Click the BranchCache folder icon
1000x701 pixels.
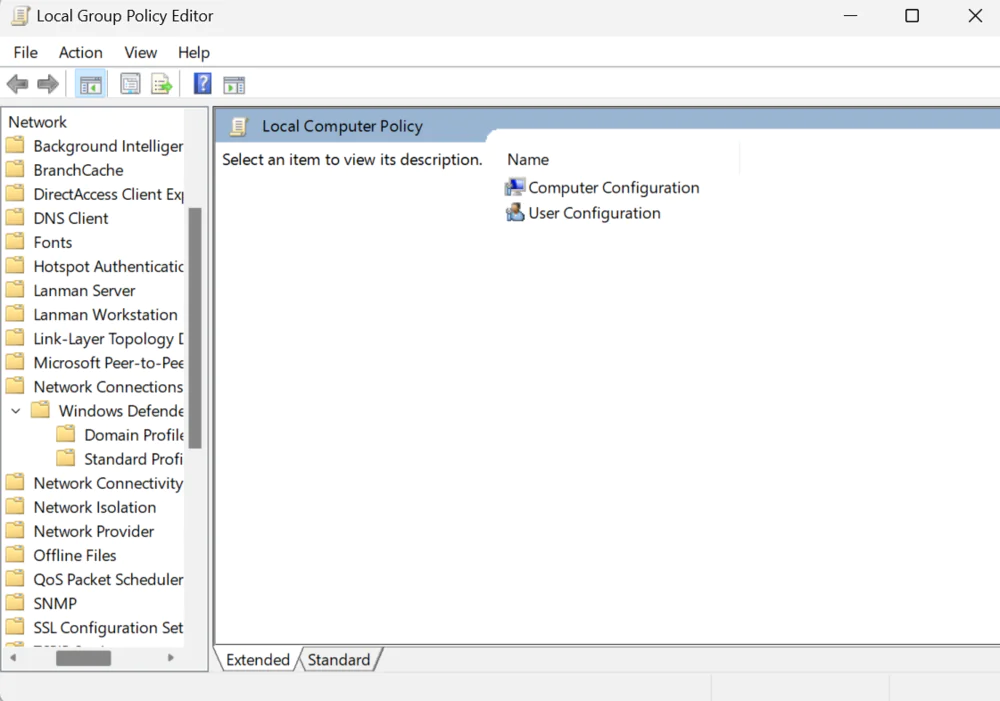(15, 170)
